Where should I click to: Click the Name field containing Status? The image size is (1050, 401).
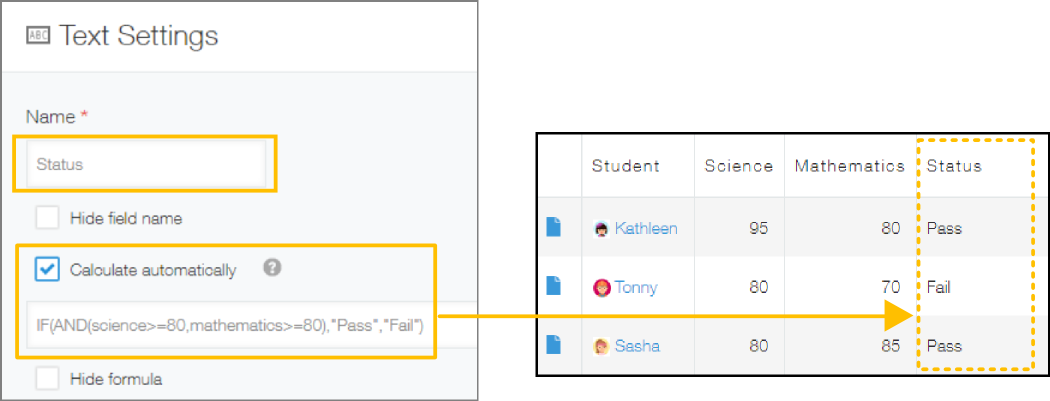144,164
